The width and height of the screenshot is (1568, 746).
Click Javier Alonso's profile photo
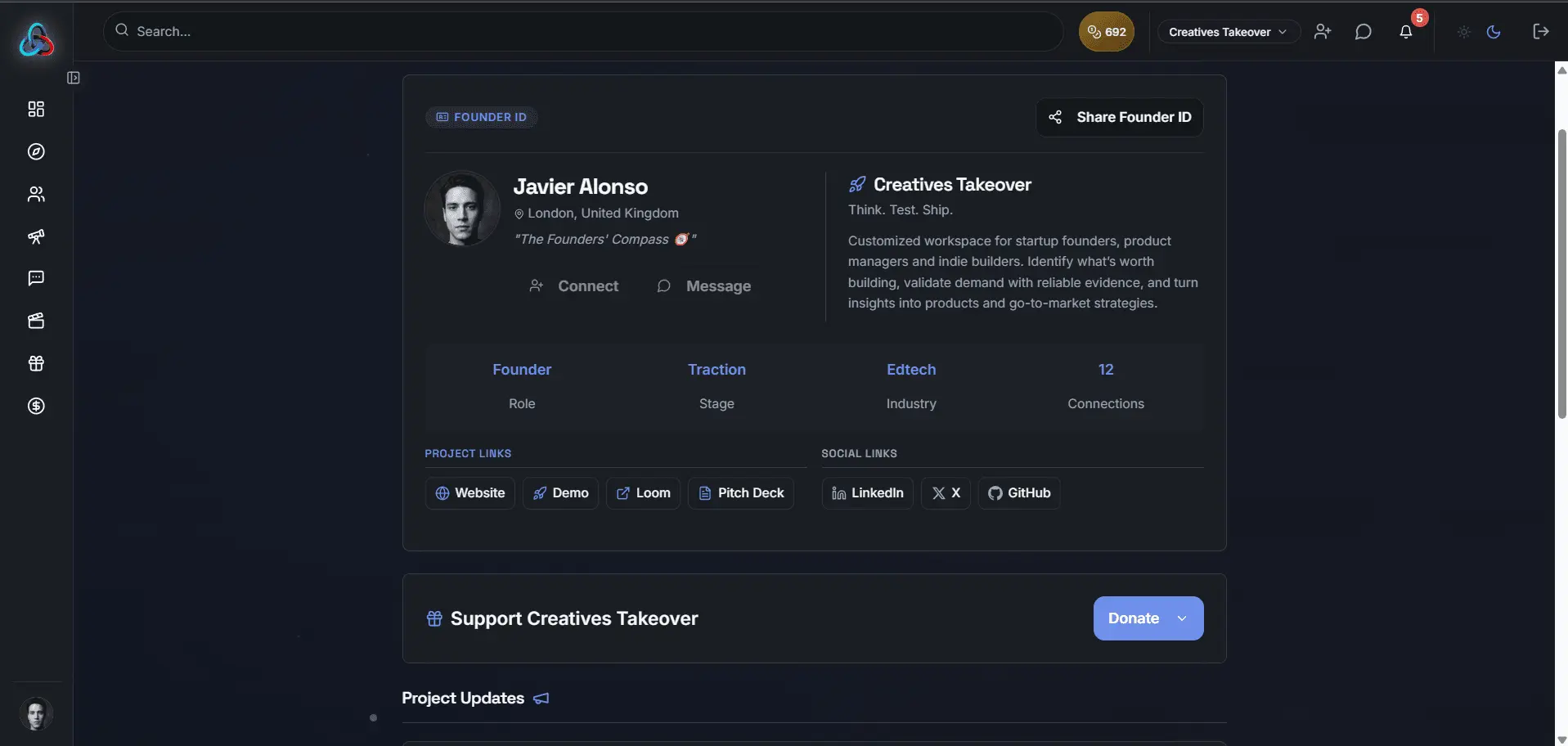[x=462, y=209]
